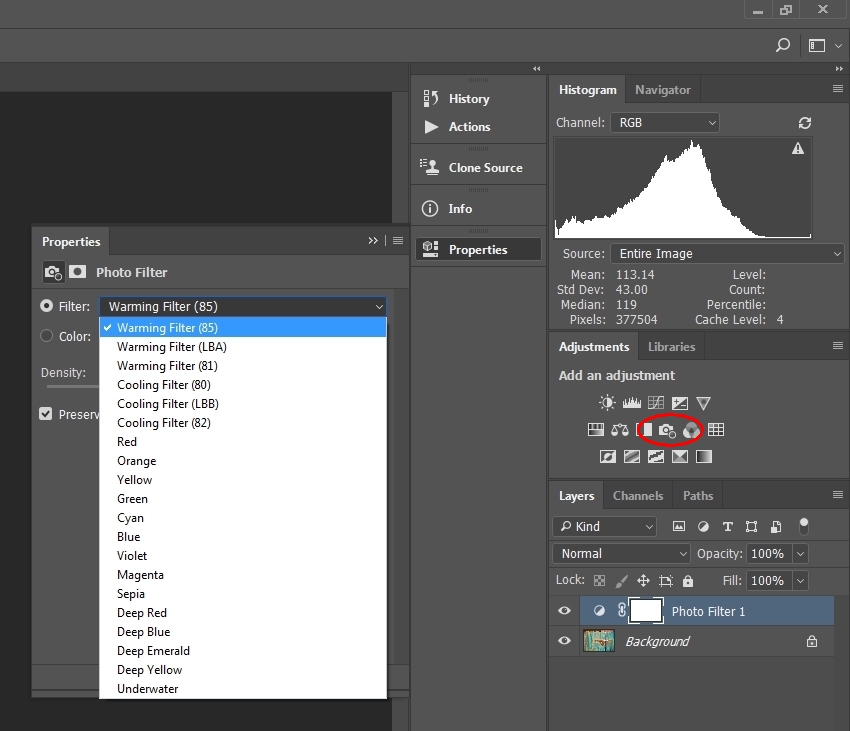The height and width of the screenshot is (731, 850).
Task: Choose Sepia from the filter list
Action: pyautogui.click(x=131, y=594)
